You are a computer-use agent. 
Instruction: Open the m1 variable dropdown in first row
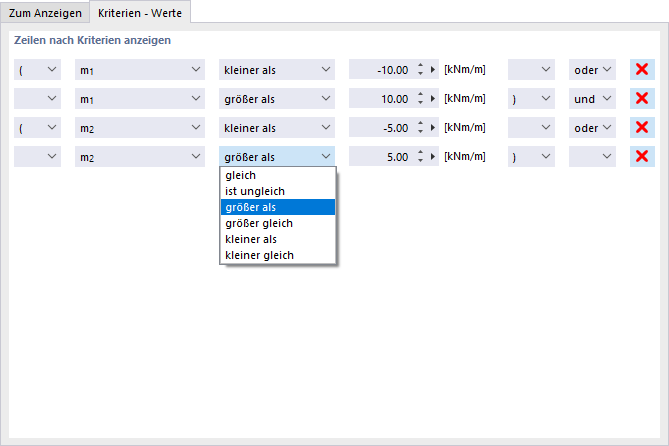tap(139, 70)
